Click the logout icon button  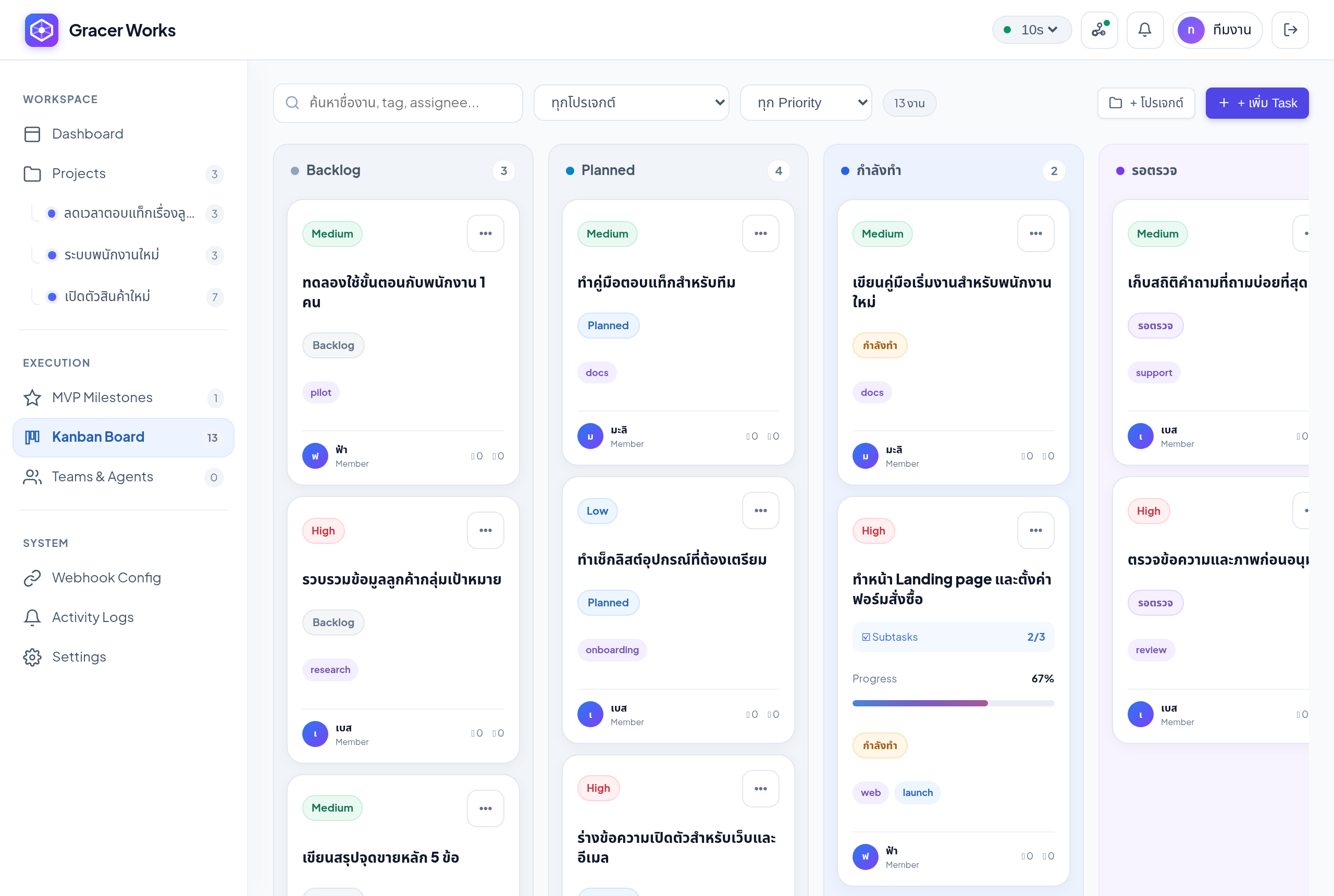pyautogui.click(x=1290, y=30)
